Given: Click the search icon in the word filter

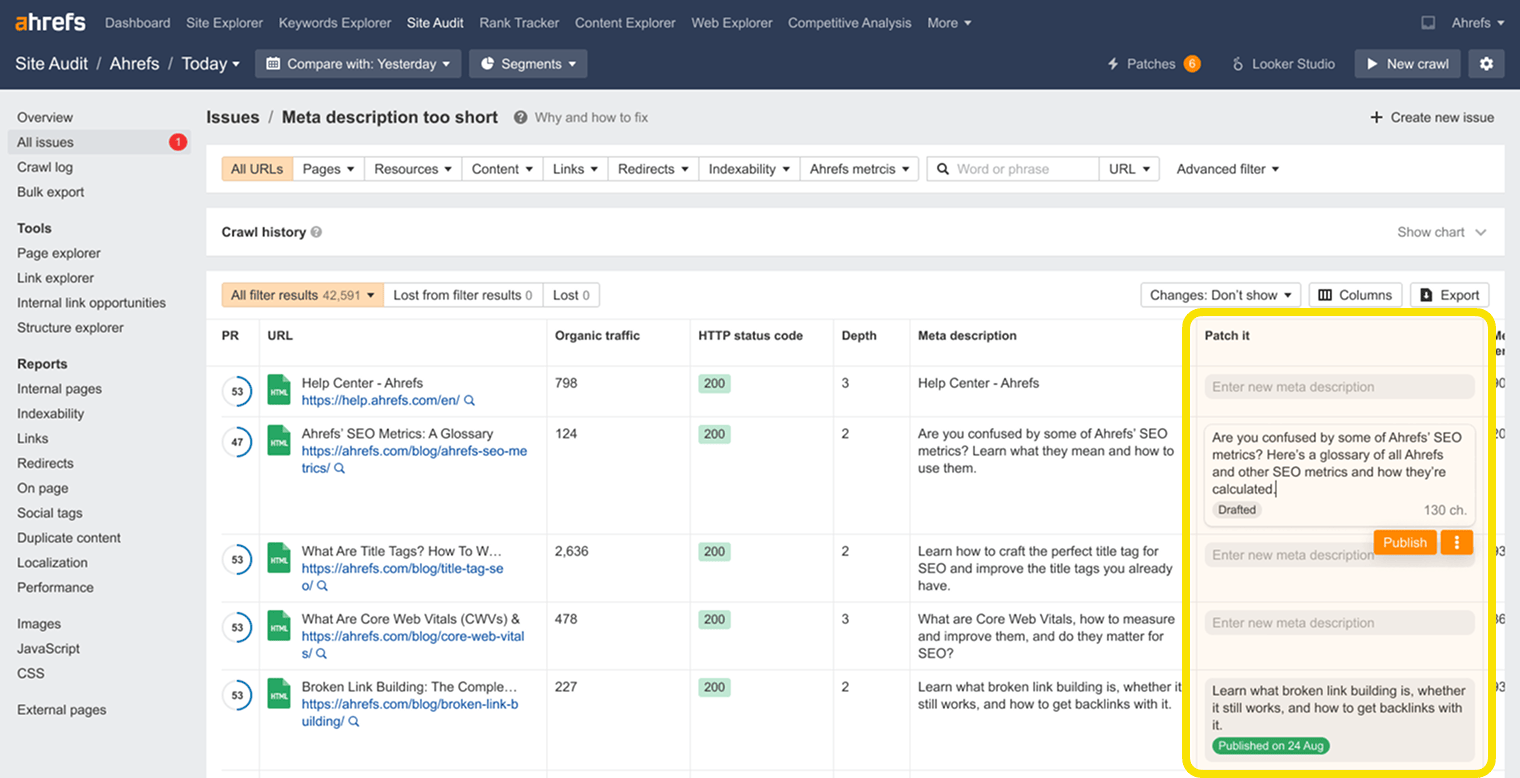Looking at the screenshot, I should click(941, 168).
